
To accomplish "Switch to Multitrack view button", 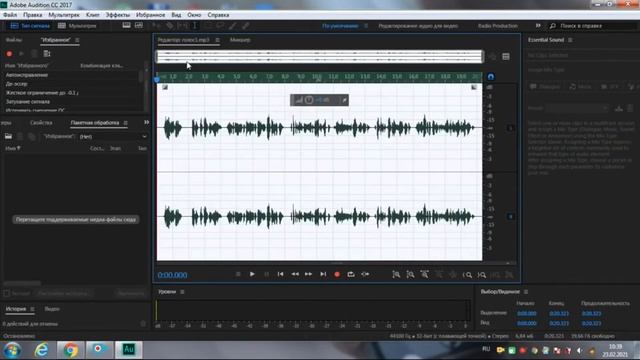I will click(x=77, y=26).
